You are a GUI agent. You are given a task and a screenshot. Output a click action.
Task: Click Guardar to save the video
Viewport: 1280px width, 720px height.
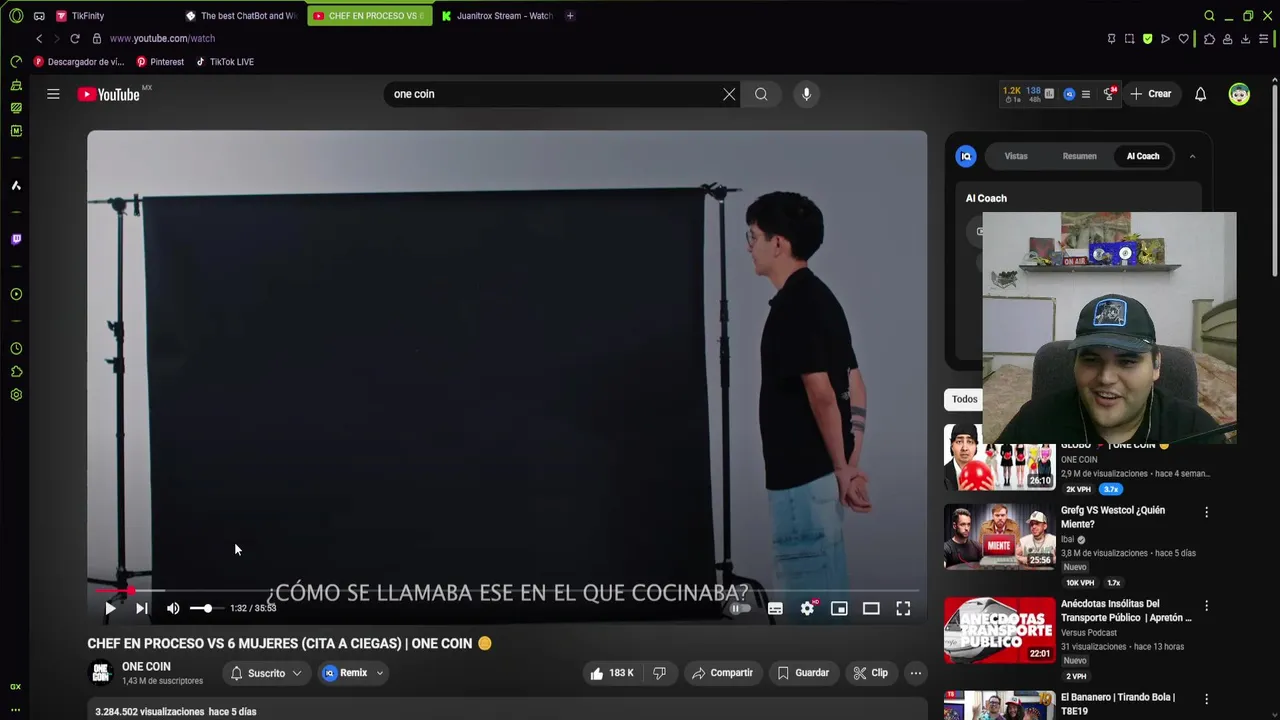click(803, 673)
